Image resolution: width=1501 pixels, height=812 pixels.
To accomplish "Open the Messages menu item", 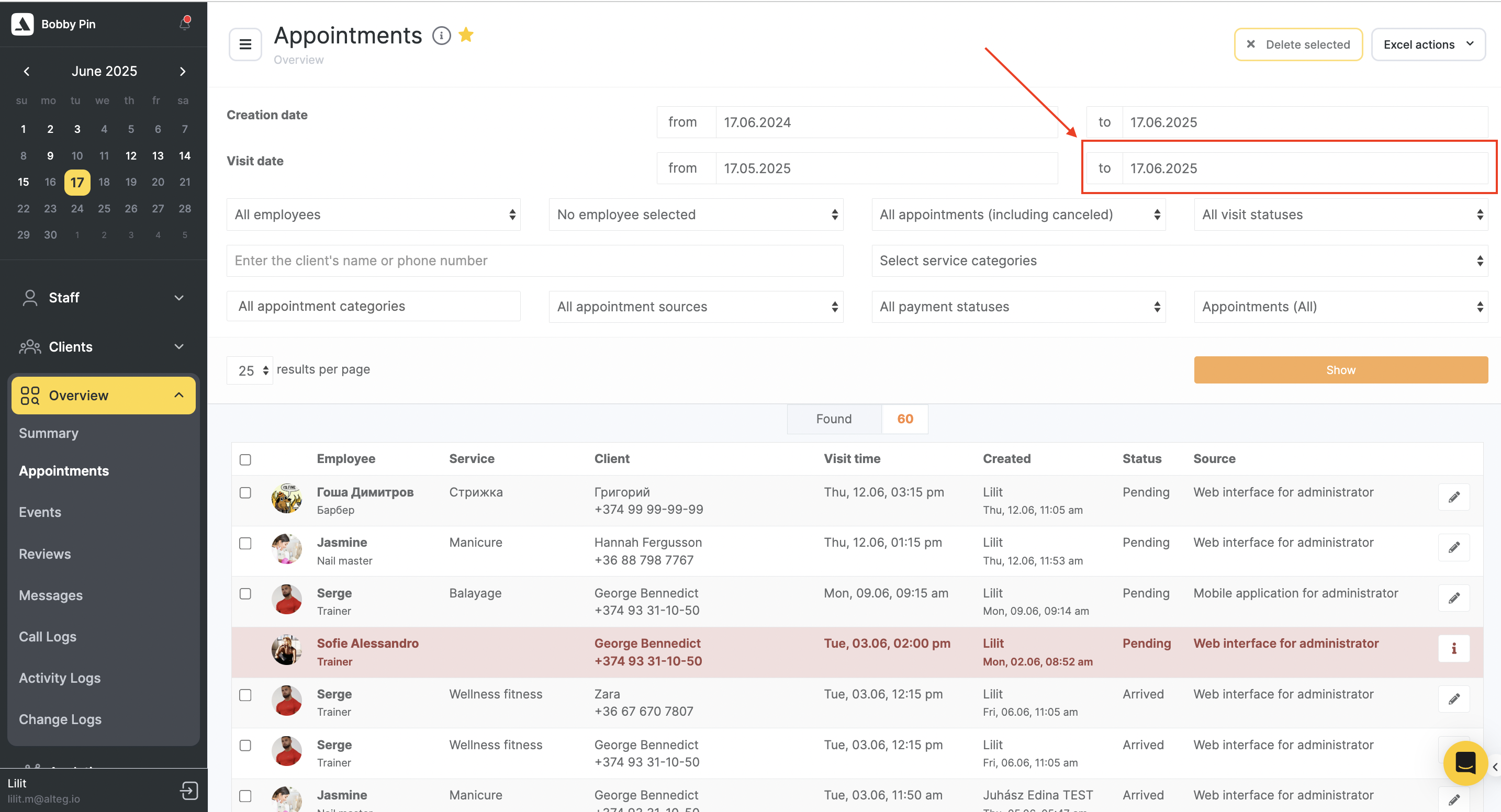I will point(51,595).
